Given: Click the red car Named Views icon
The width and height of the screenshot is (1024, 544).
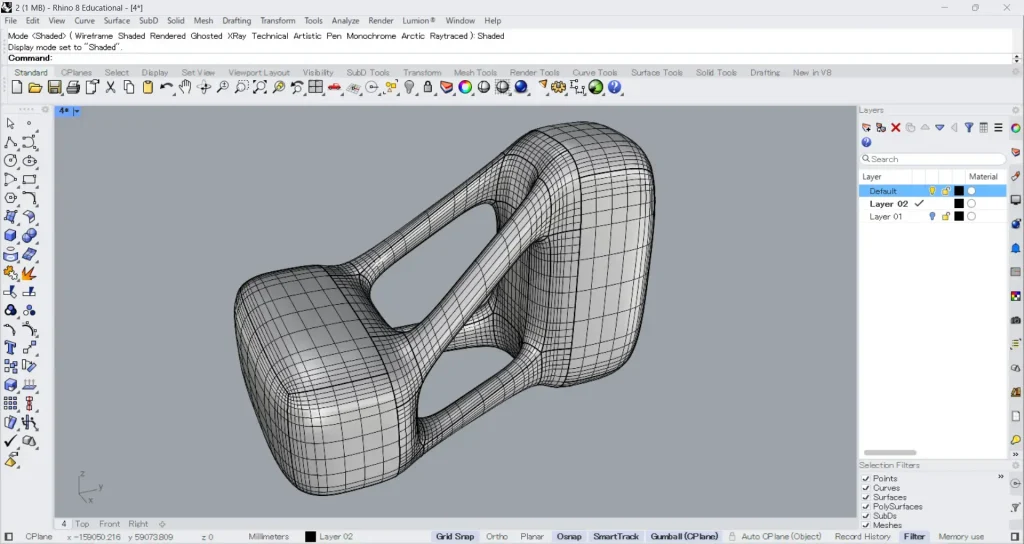Looking at the screenshot, I should 334,87.
